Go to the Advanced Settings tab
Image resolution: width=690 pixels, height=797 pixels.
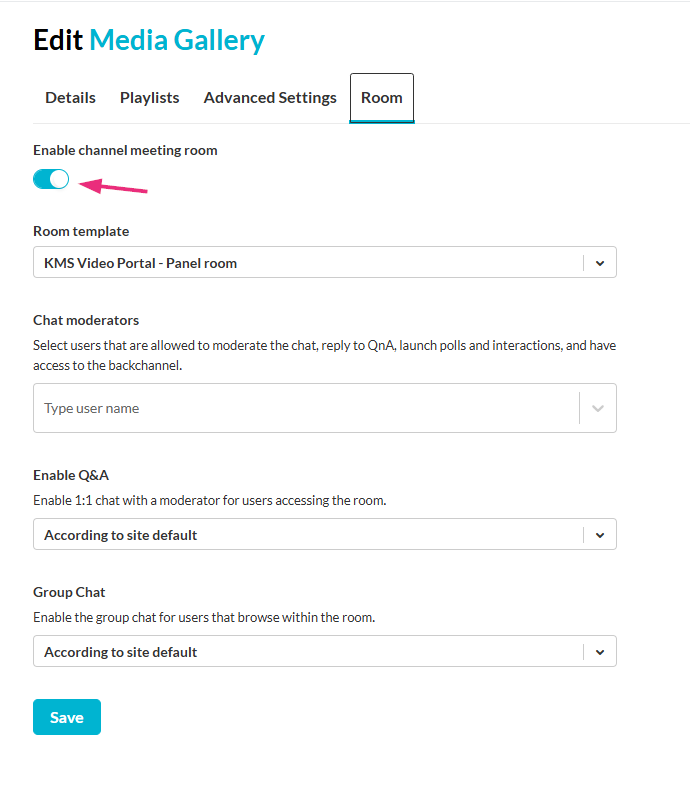pos(270,98)
